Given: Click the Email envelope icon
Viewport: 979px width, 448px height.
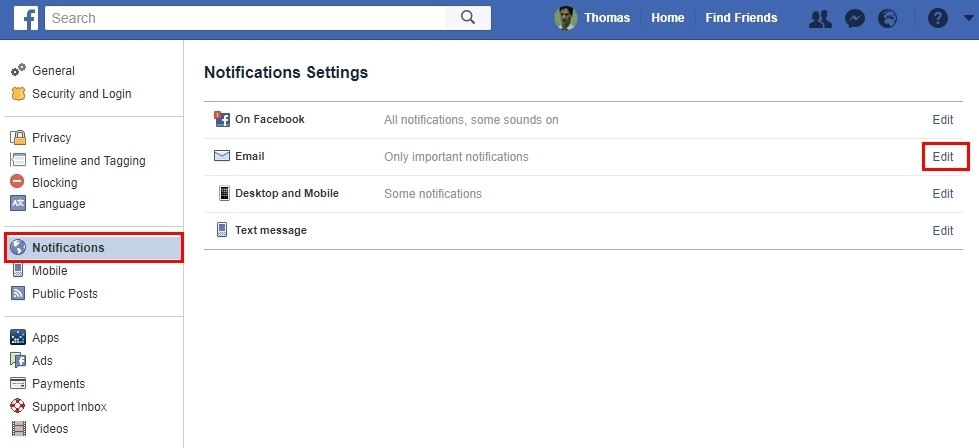Looking at the screenshot, I should (222, 156).
